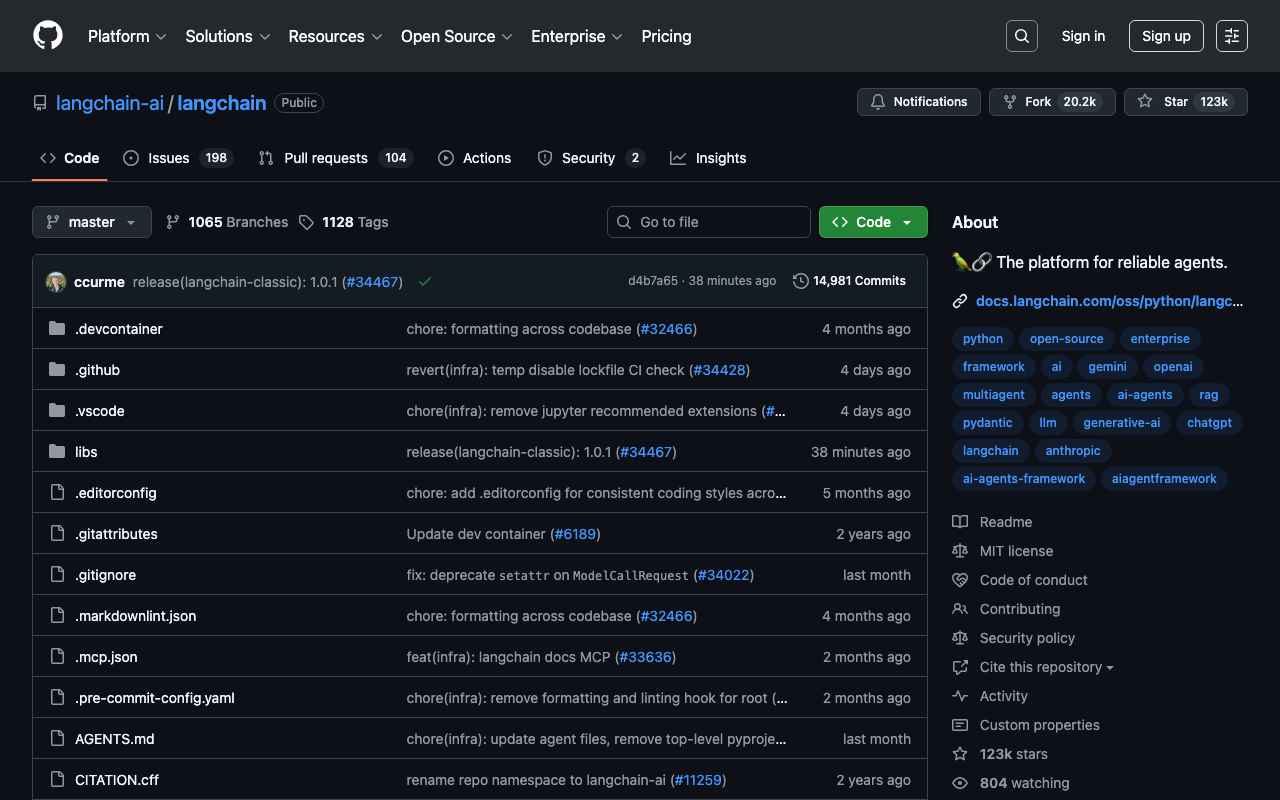Open appearance settings icon in header
This screenshot has width=1280, height=800.
pos(1232,36)
